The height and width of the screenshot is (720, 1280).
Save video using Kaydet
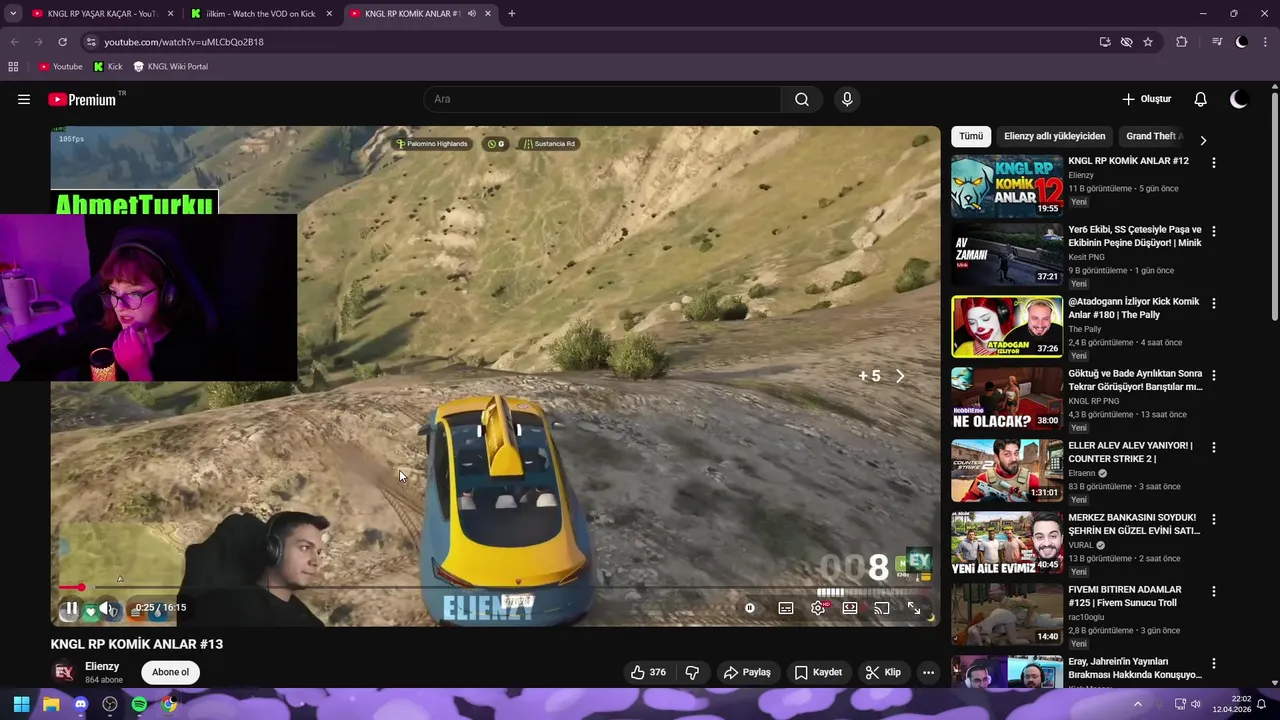coord(818,672)
